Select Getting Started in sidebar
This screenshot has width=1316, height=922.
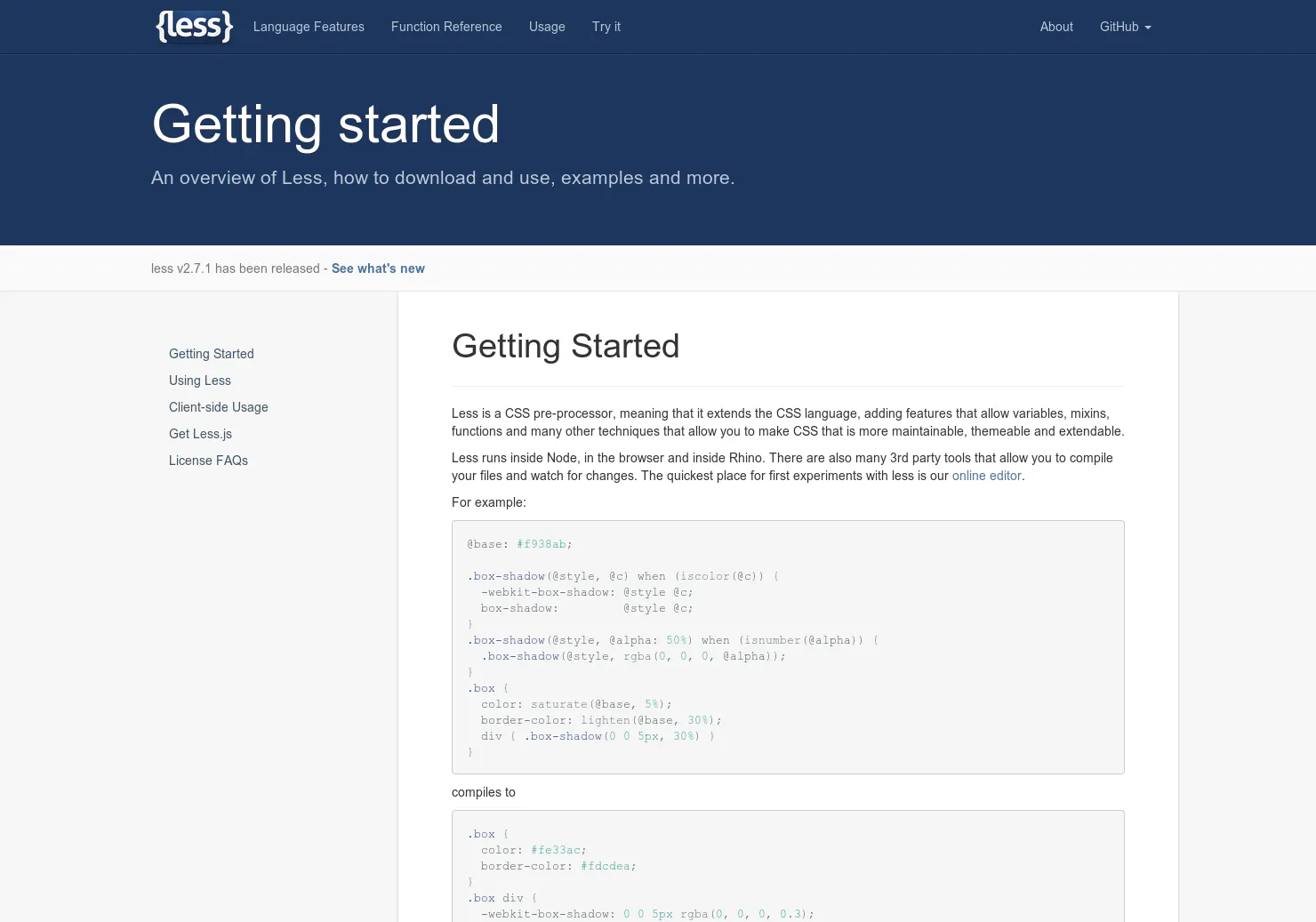click(x=212, y=354)
